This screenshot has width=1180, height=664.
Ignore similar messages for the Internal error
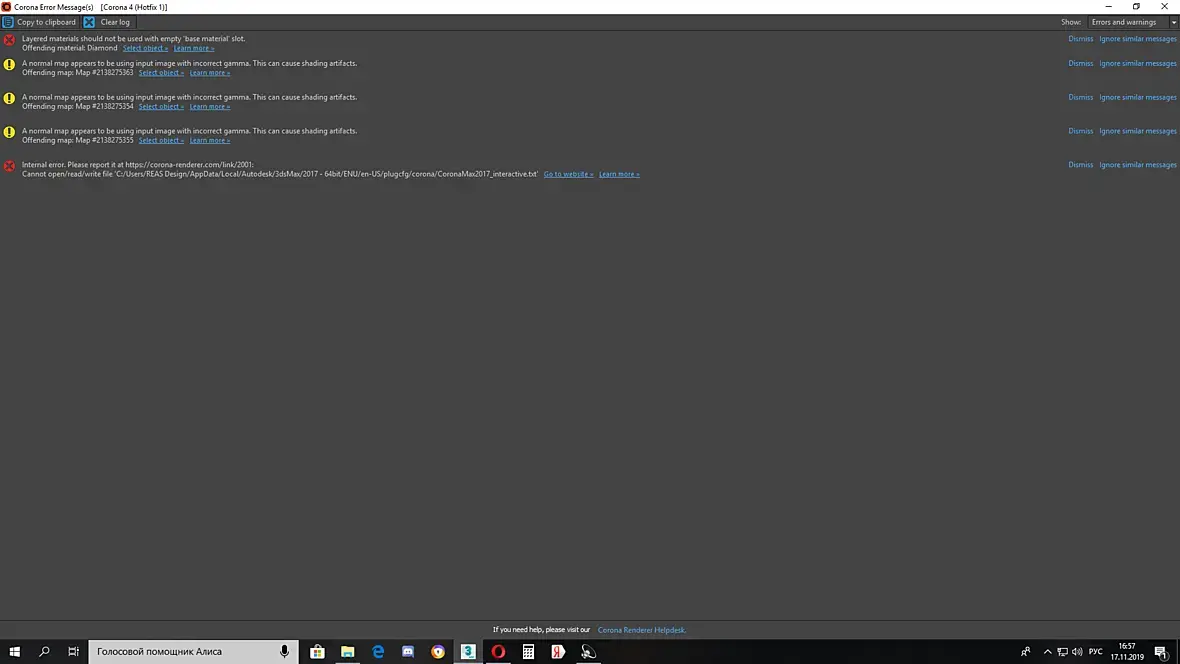tap(1137, 165)
